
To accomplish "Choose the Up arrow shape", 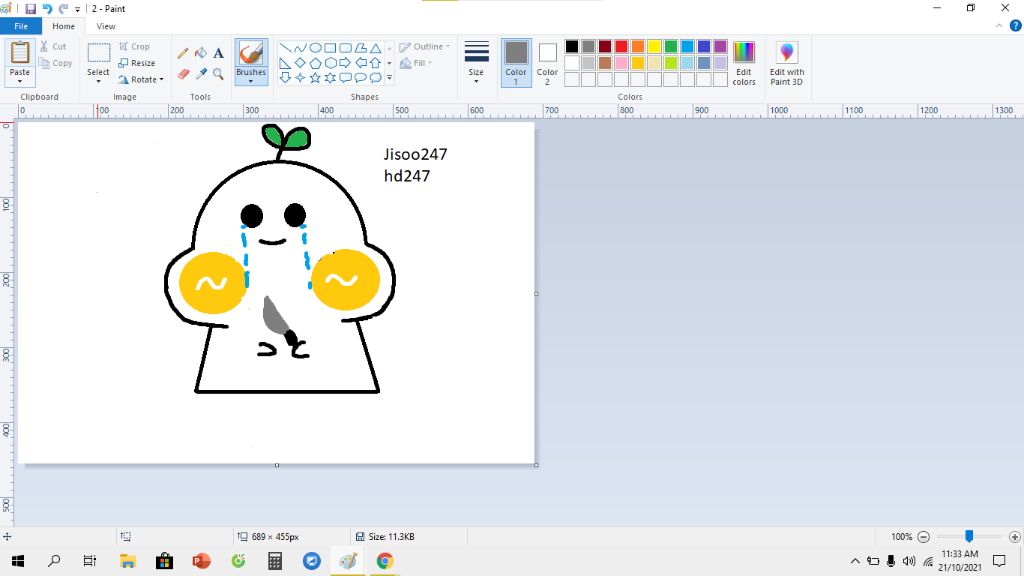I will click(x=376, y=63).
